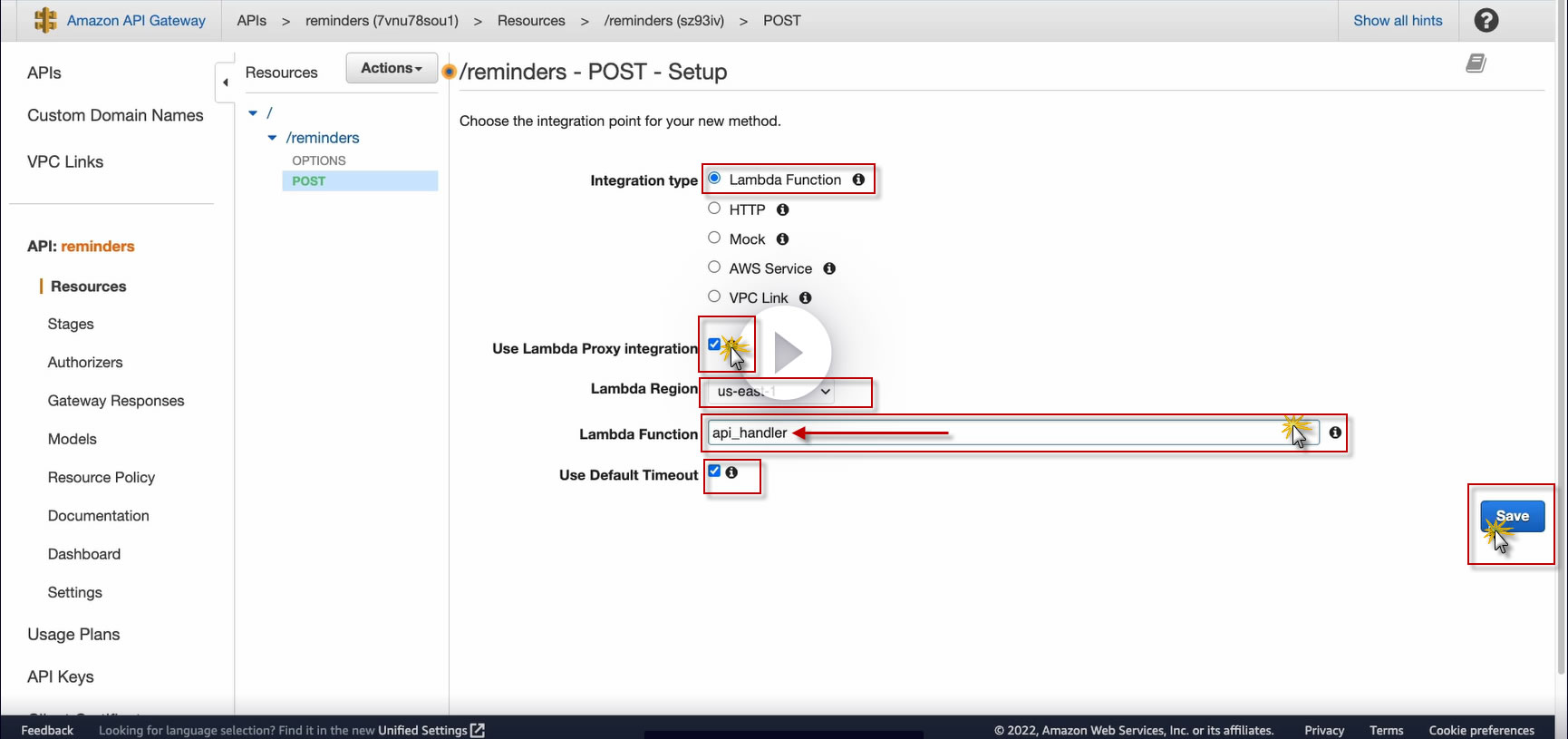Click the POST breadcrumb item
The width and height of the screenshot is (1568, 739).
[782, 20]
